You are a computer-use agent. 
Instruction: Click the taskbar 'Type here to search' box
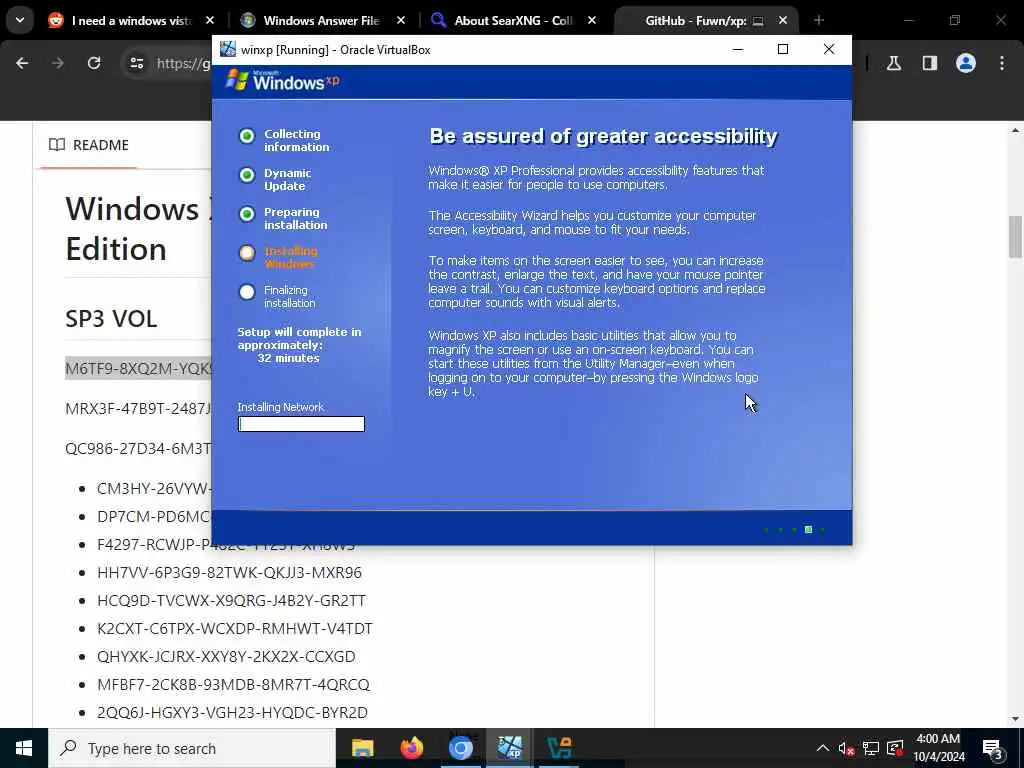coord(192,748)
